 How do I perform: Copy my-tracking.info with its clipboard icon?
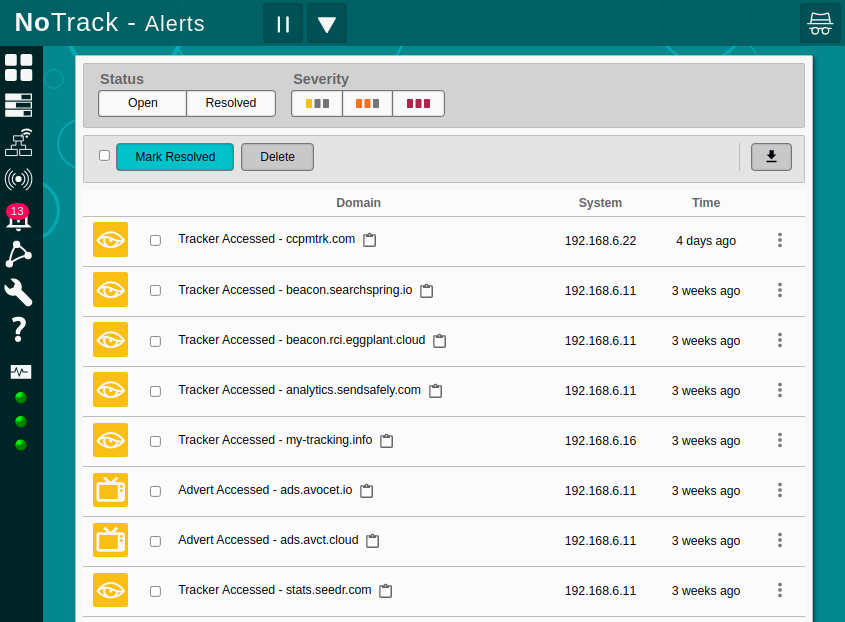[x=386, y=441]
